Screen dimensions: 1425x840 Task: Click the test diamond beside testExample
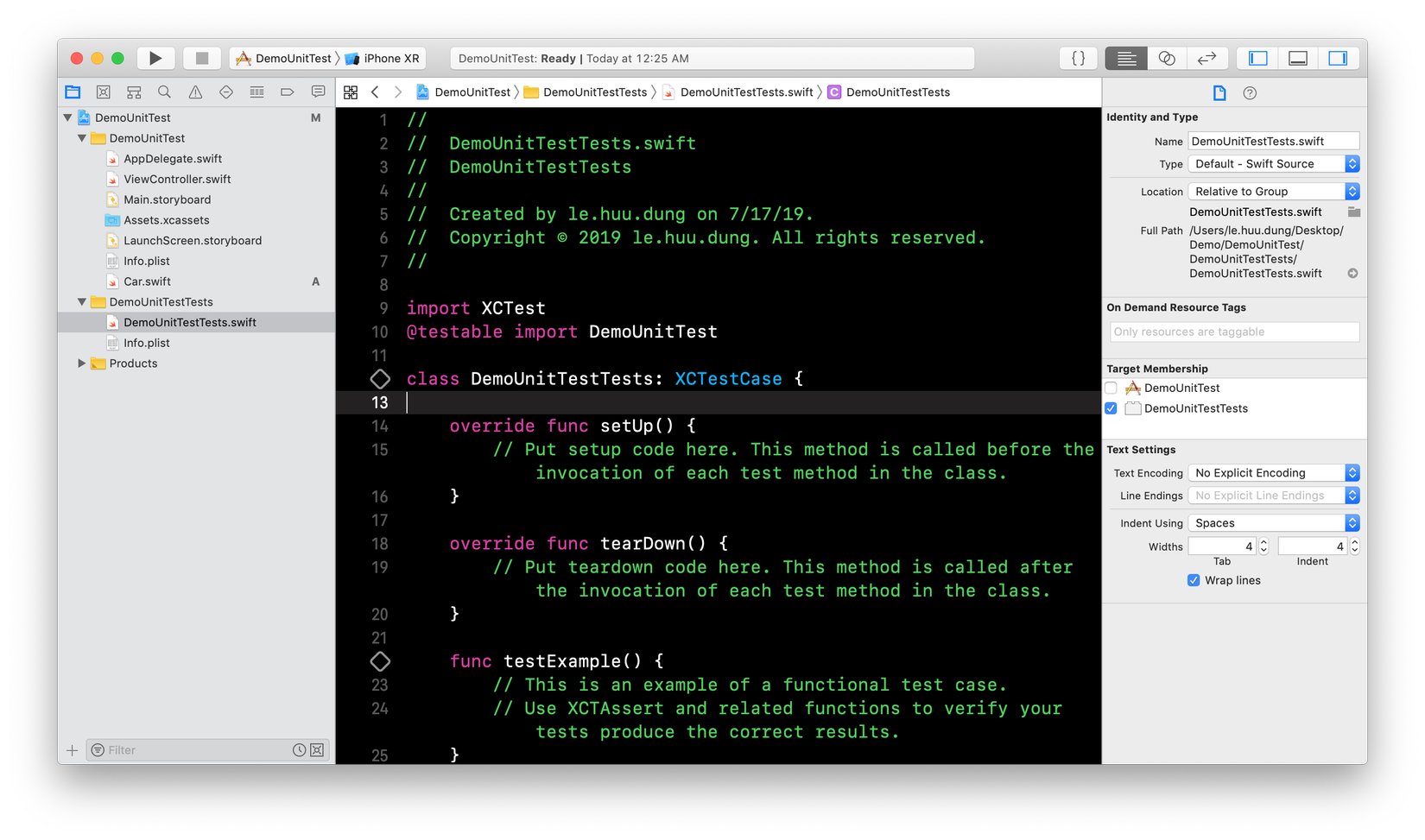[380, 661]
